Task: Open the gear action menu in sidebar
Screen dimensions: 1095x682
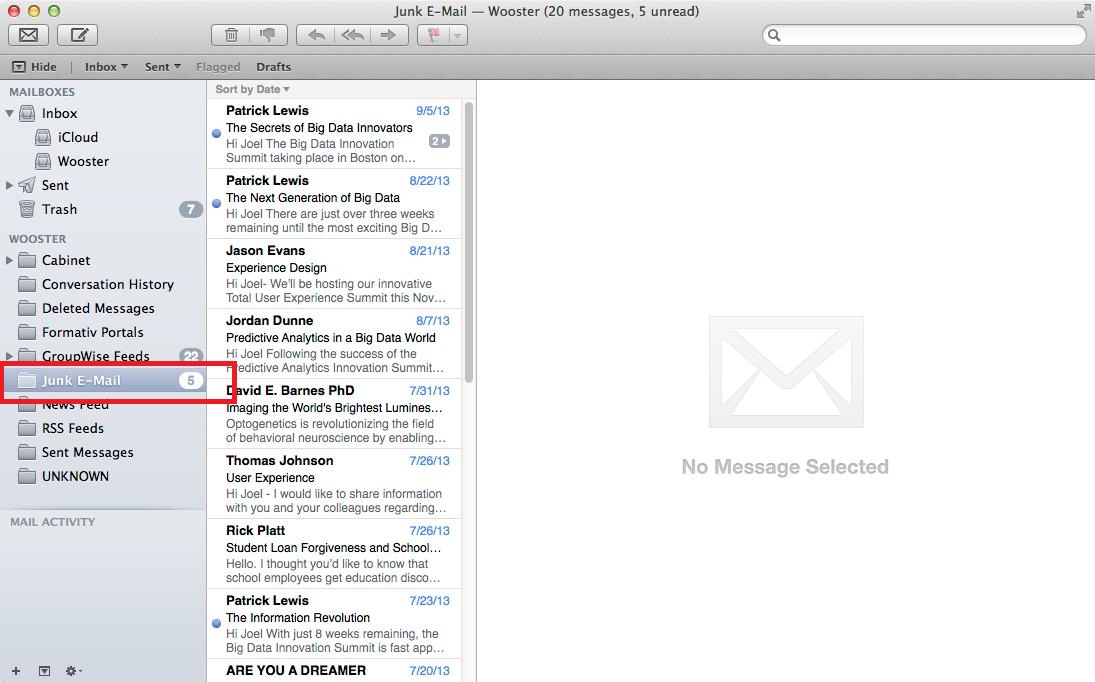Action: [73, 671]
